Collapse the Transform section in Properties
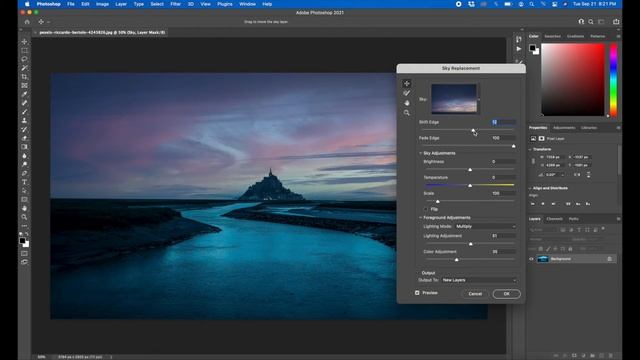The image size is (640, 360). [x=530, y=149]
